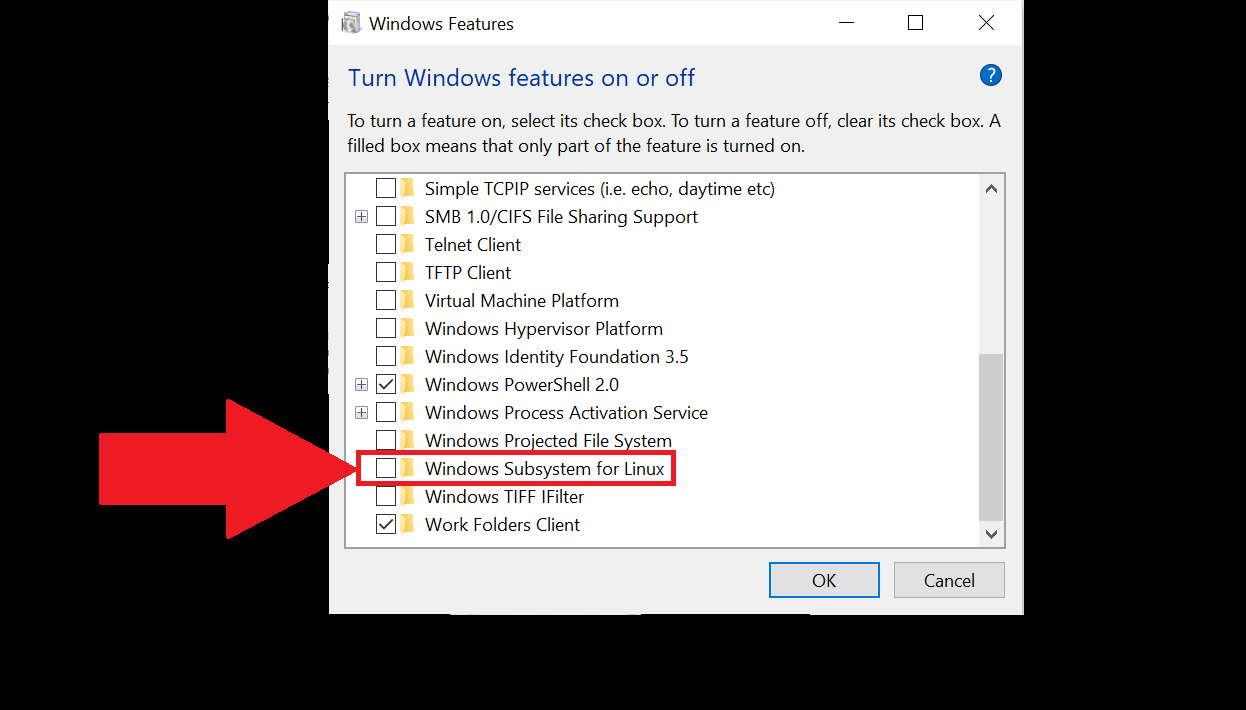
Task: Uncheck the Work Folders Client checkbox
Action: pyautogui.click(x=386, y=525)
